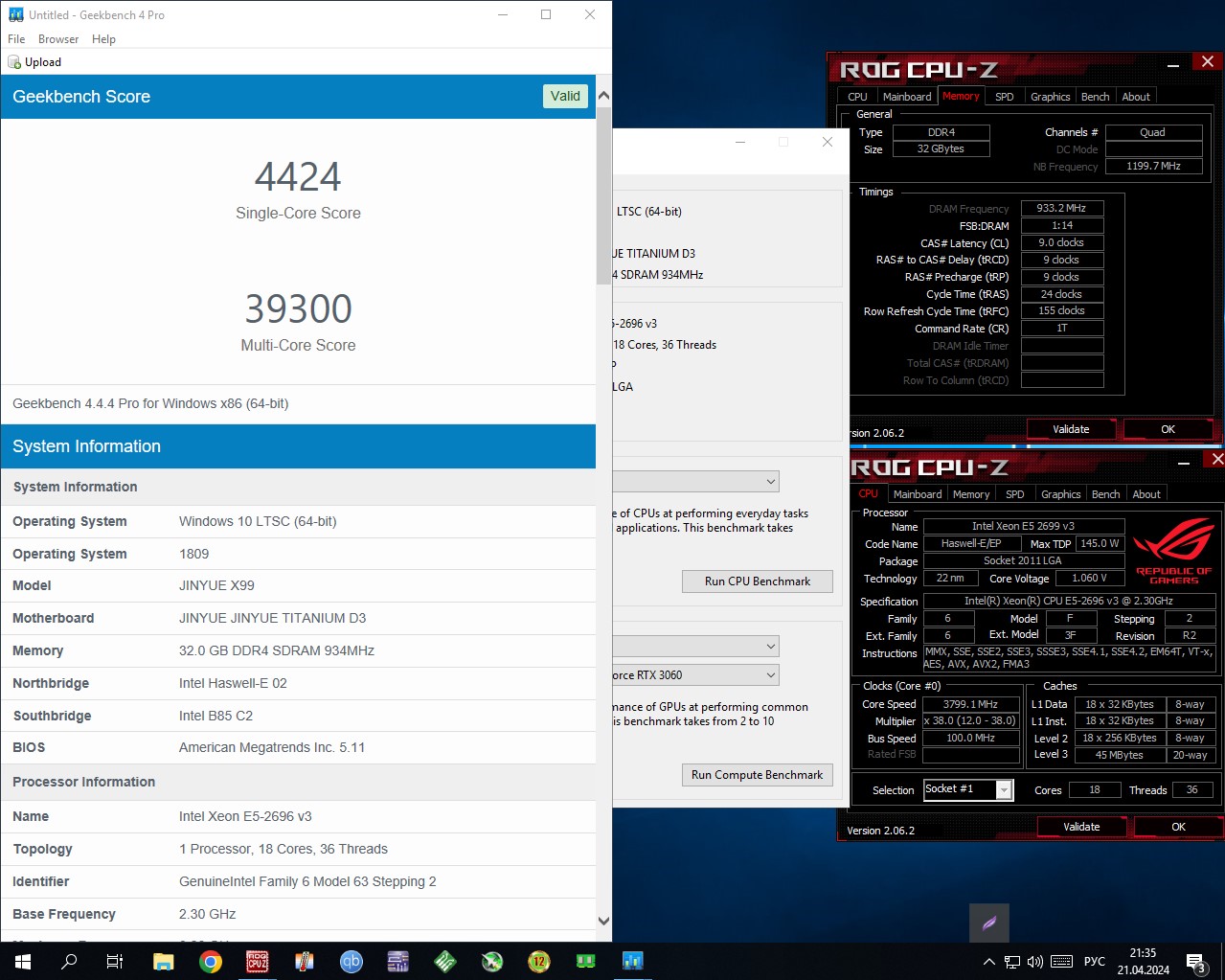Run CPU Benchmark in background Geekbench window
This screenshot has width=1225, height=980.
[757, 581]
